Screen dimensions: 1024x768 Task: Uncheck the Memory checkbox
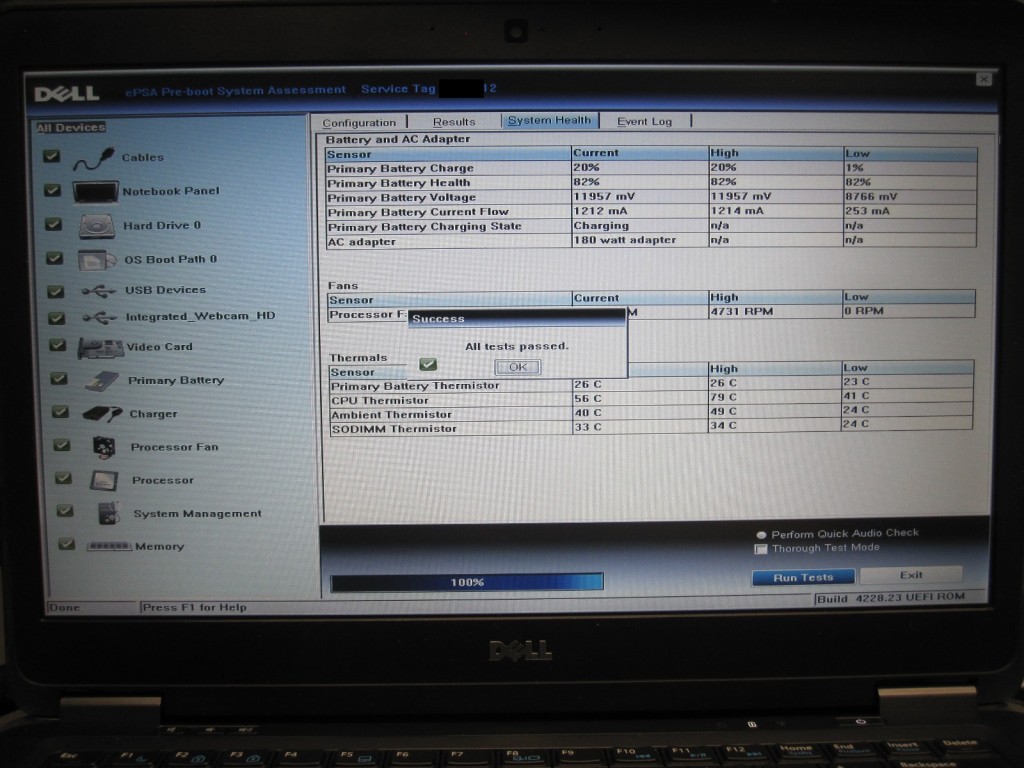pyautogui.click(x=67, y=543)
